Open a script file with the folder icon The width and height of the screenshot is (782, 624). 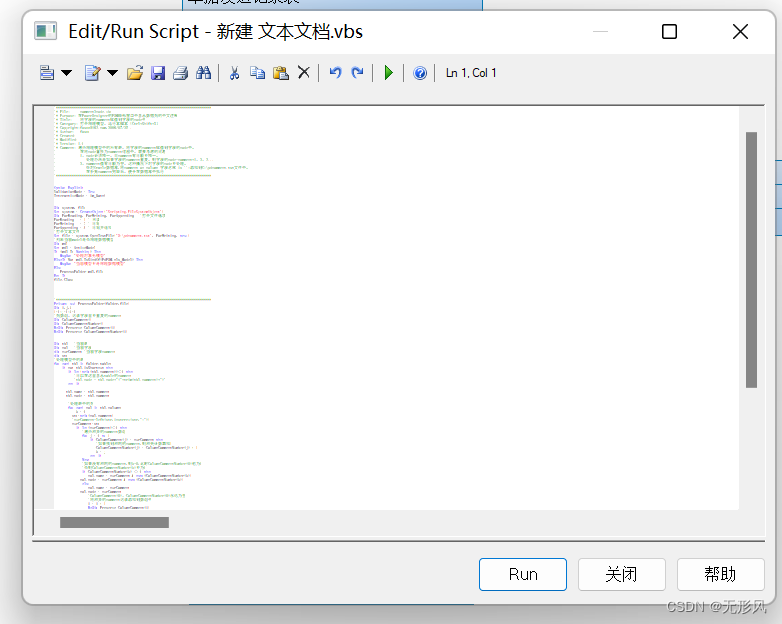[135, 73]
